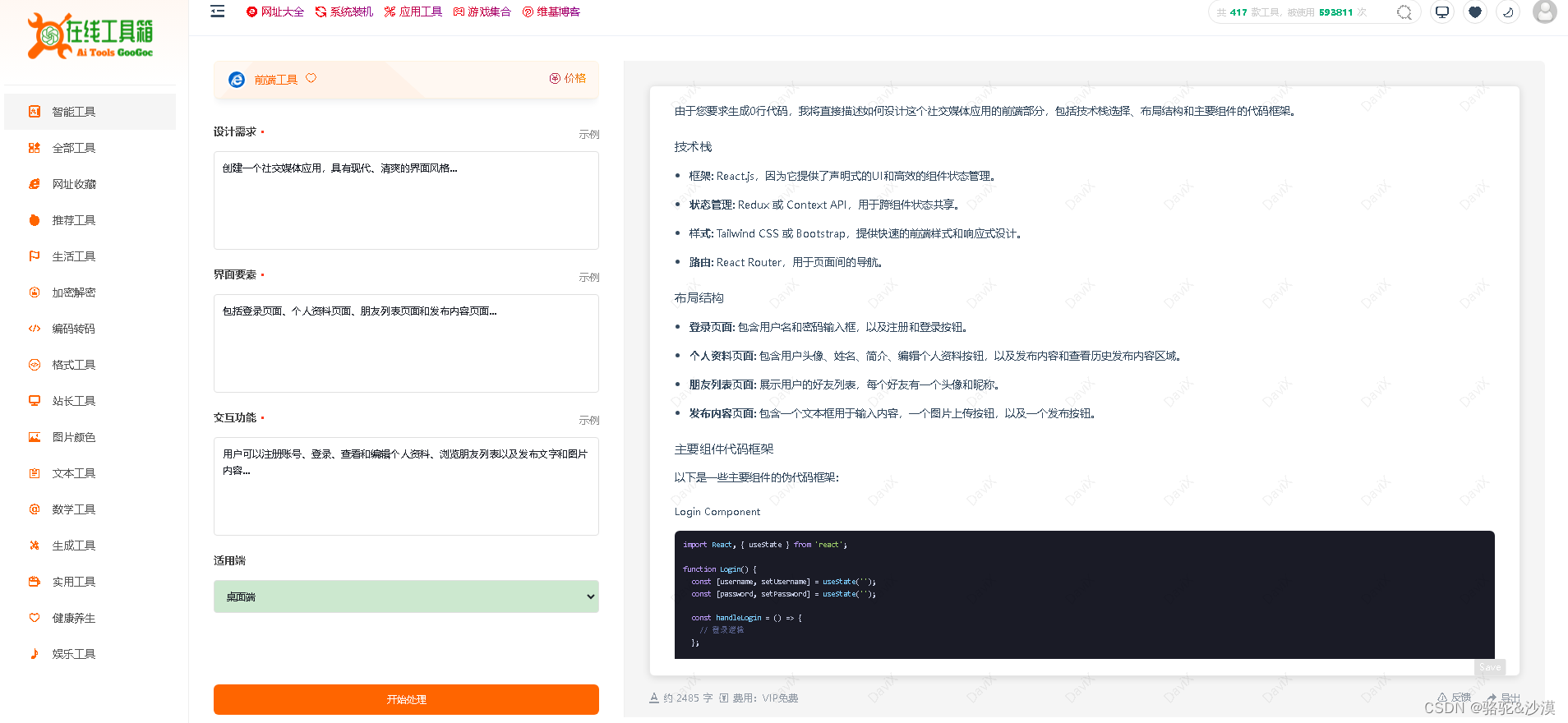Screen dimensions: 1568x723
Task: Click the 导出 export link
Action: pyautogui.click(x=1504, y=698)
